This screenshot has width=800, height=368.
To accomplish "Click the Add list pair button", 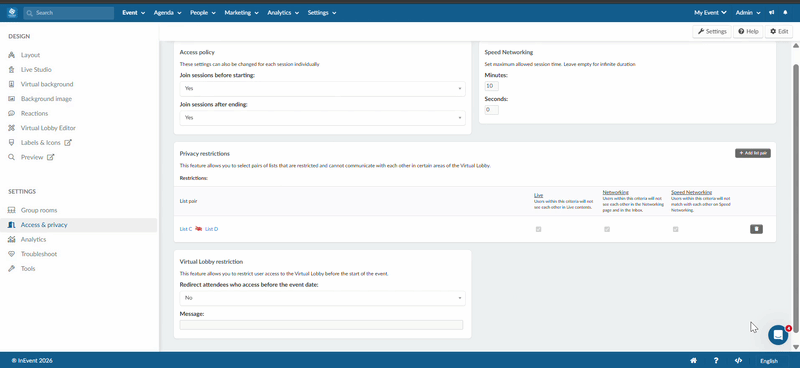I will (x=753, y=153).
